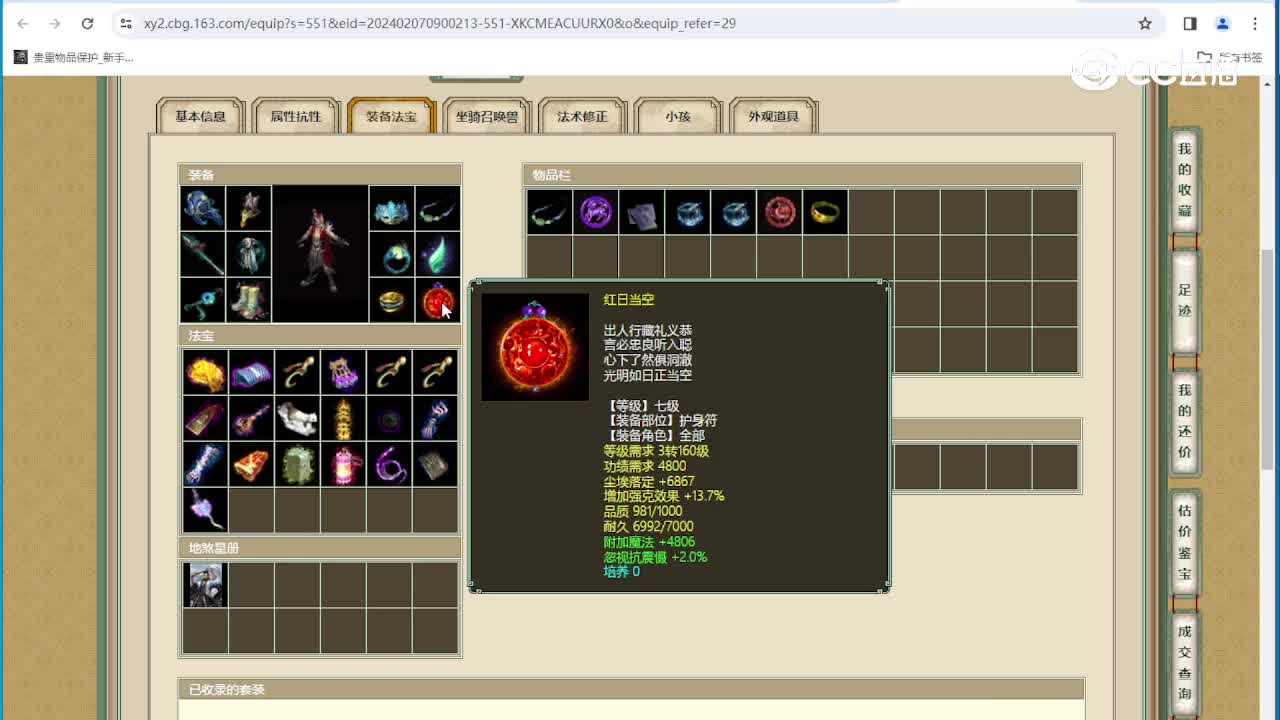Select the golden pagoda treasure in 法宝

coord(343,418)
